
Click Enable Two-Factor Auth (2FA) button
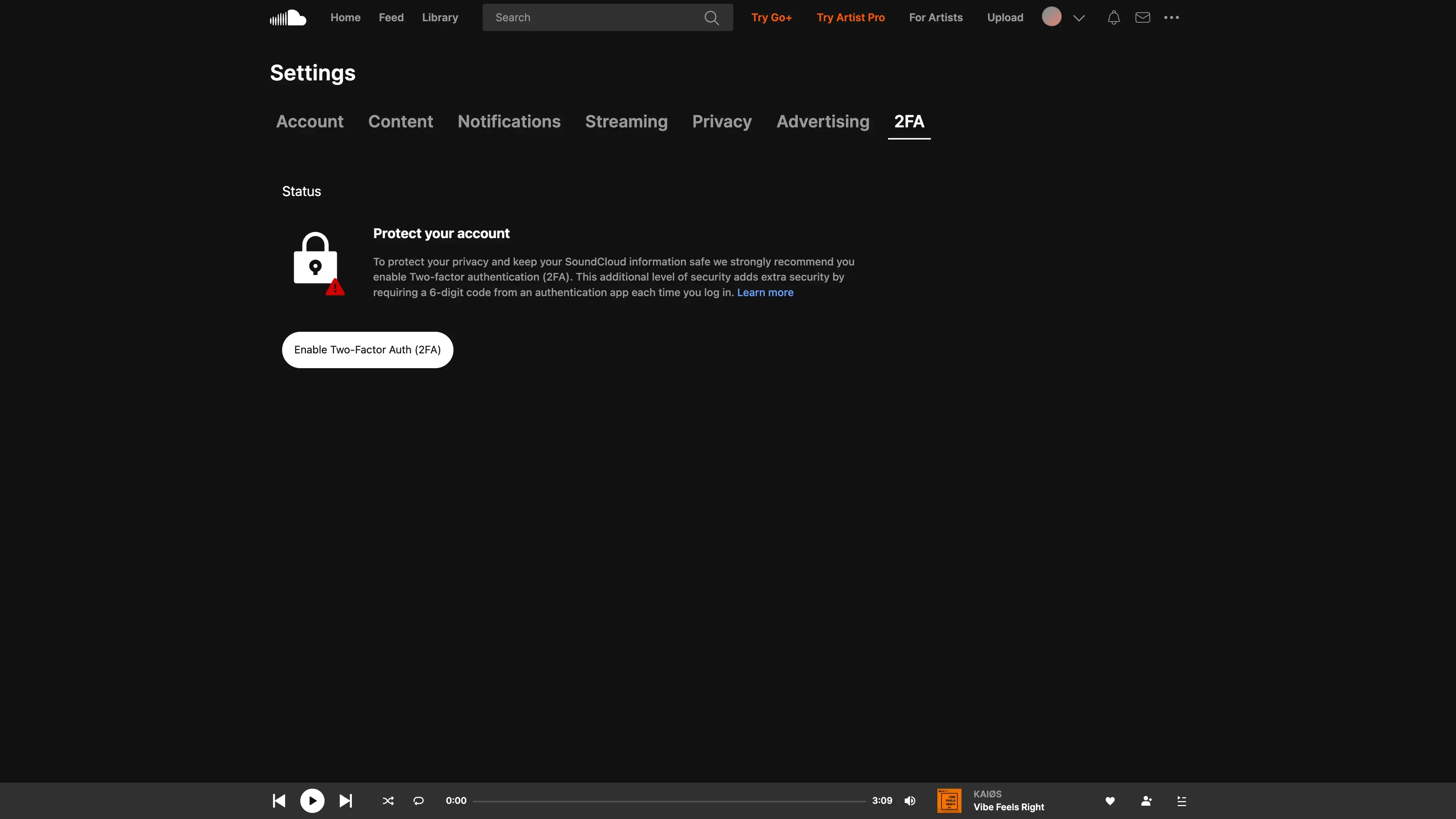pos(367,350)
